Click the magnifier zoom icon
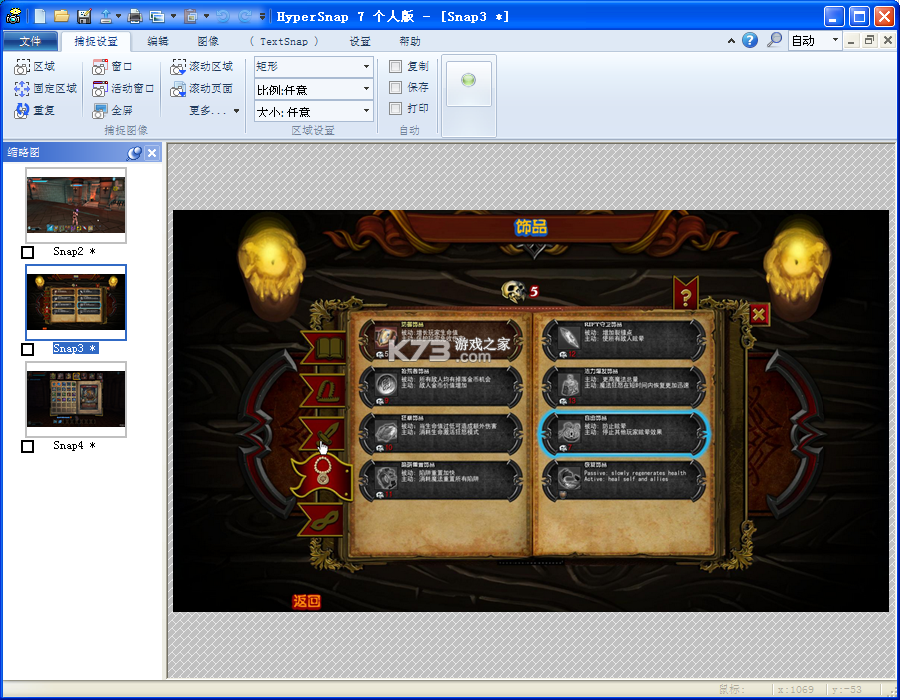The height and width of the screenshot is (700, 900). point(774,40)
